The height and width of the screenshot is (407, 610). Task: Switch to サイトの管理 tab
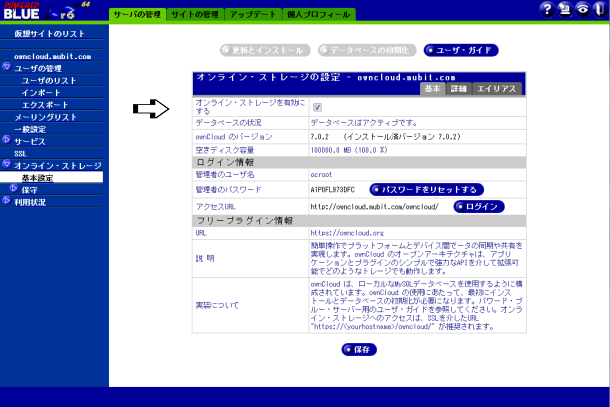coord(195,14)
